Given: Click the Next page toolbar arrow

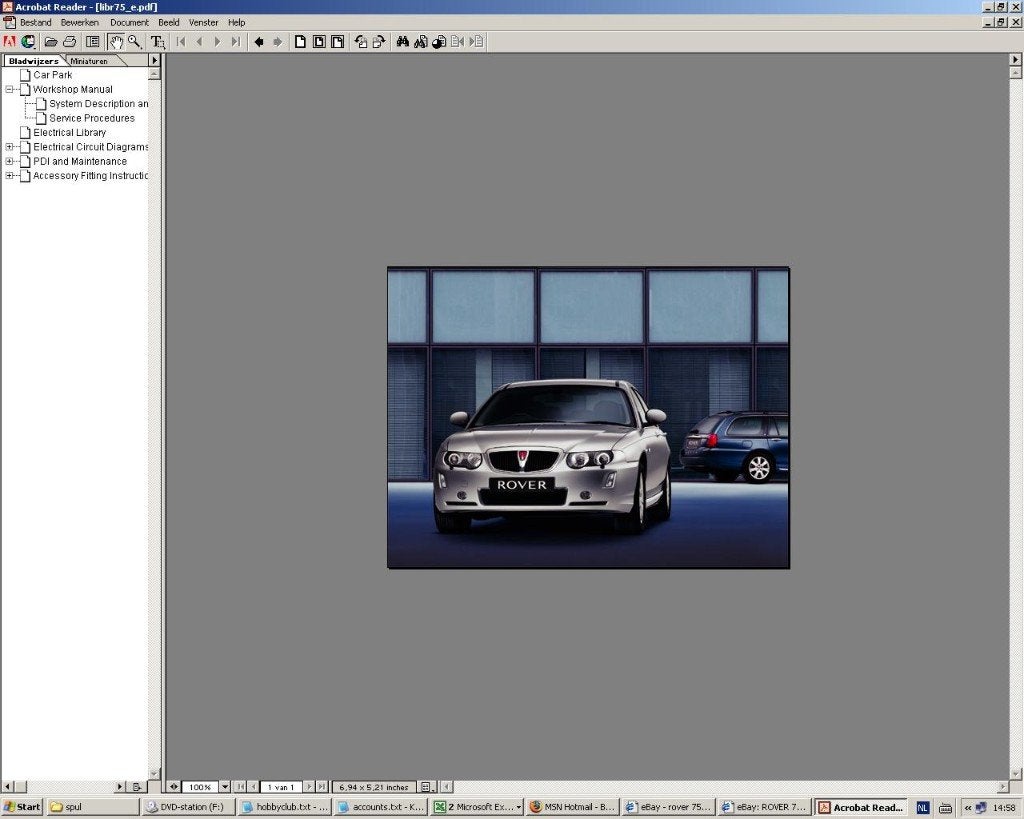Looking at the screenshot, I should [217, 42].
